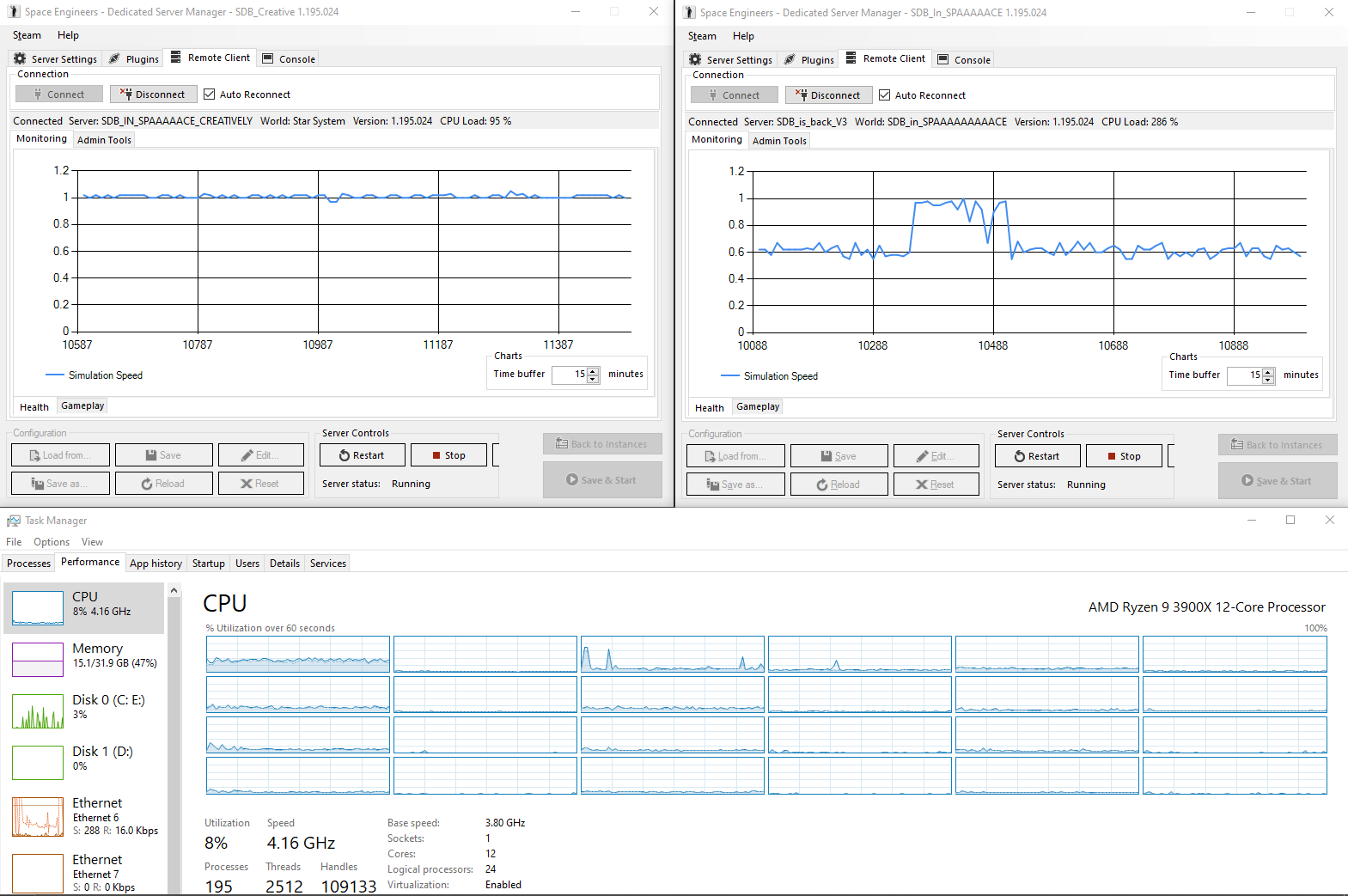This screenshot has height=896, width=1348.
Task: Switch to the Details tab in Task Manager
Action: click(x=284, y=564)
